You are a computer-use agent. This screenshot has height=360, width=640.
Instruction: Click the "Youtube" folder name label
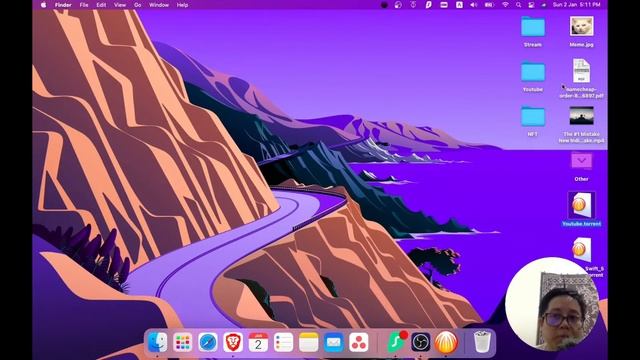pyautogui.click(x=533, y=89)
